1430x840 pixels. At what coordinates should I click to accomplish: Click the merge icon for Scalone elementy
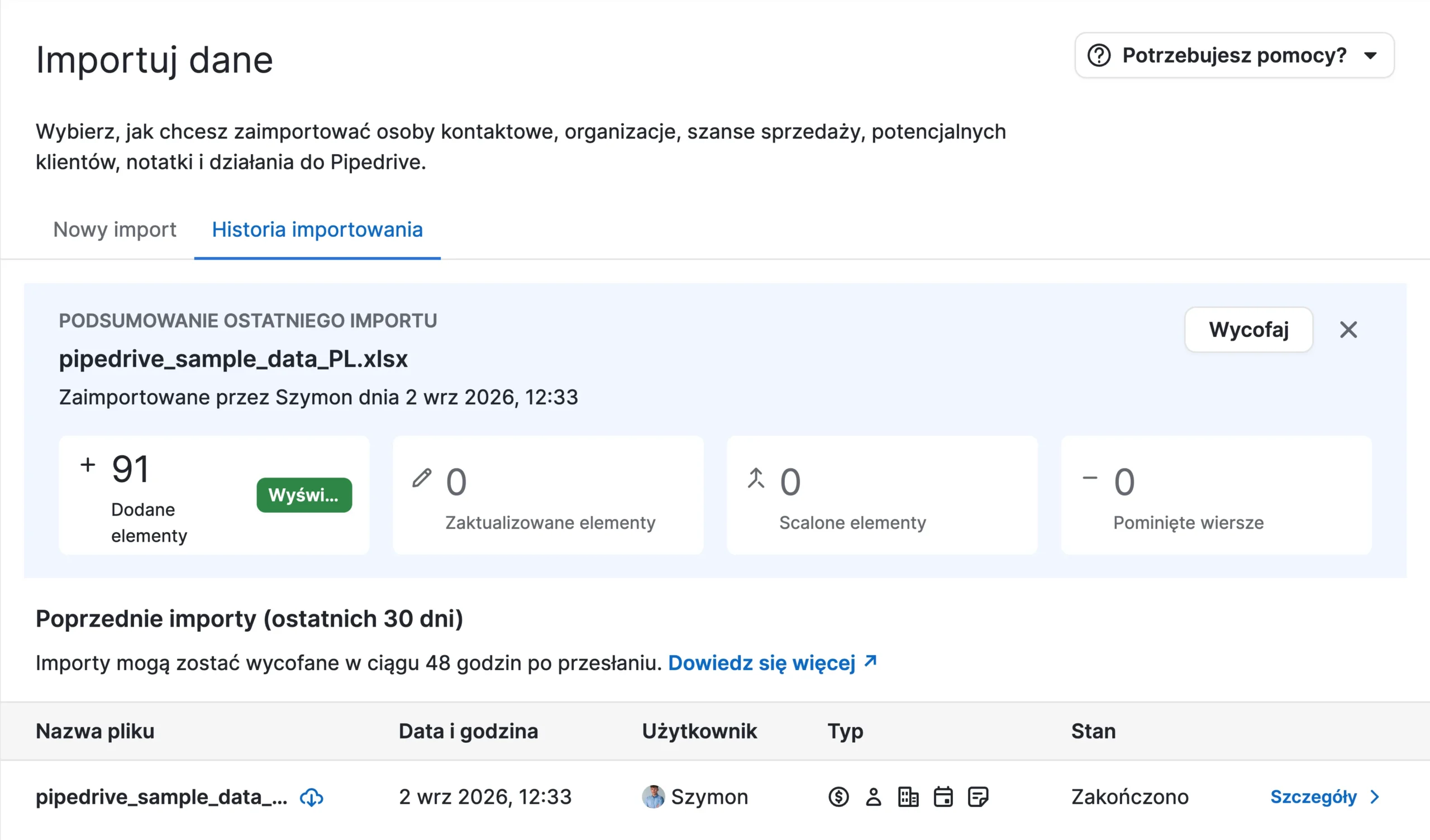pos(756,478)
